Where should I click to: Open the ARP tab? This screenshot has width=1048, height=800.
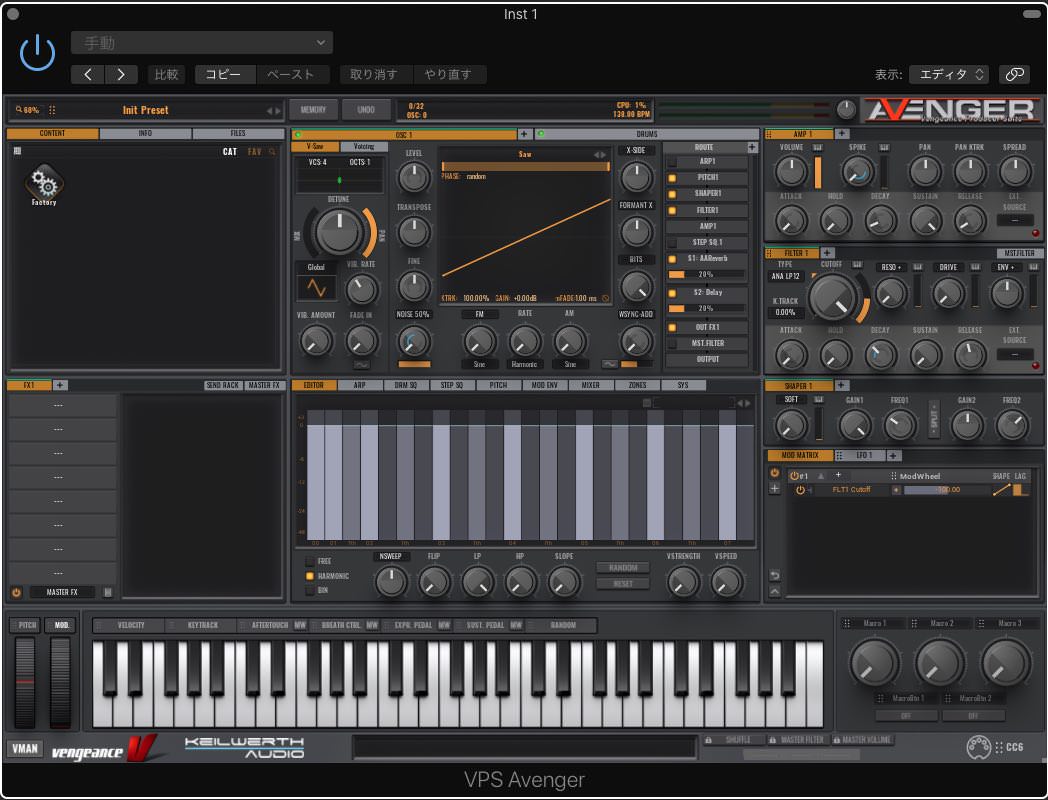[360, 385]
